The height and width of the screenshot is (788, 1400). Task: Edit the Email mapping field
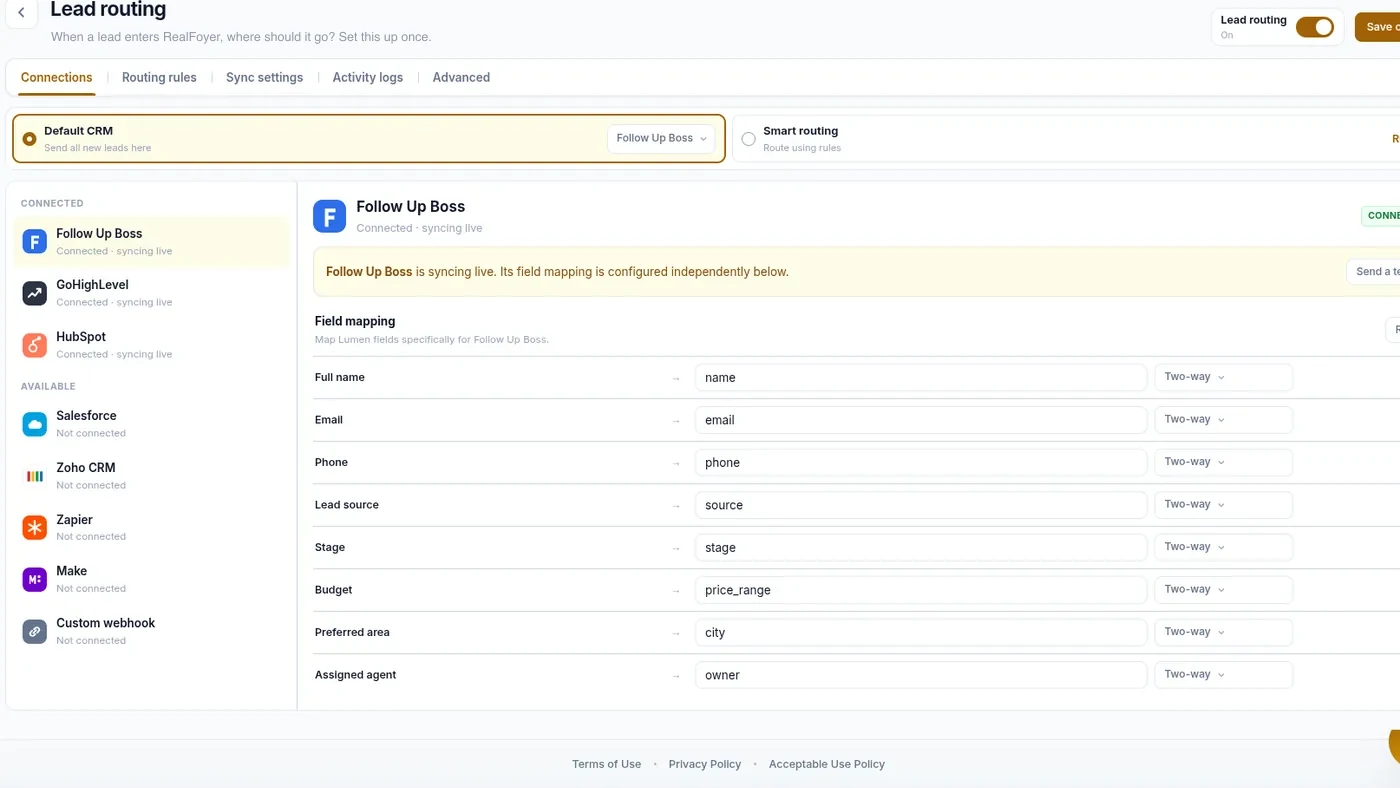pyautogui.click(x=921, y=420)
